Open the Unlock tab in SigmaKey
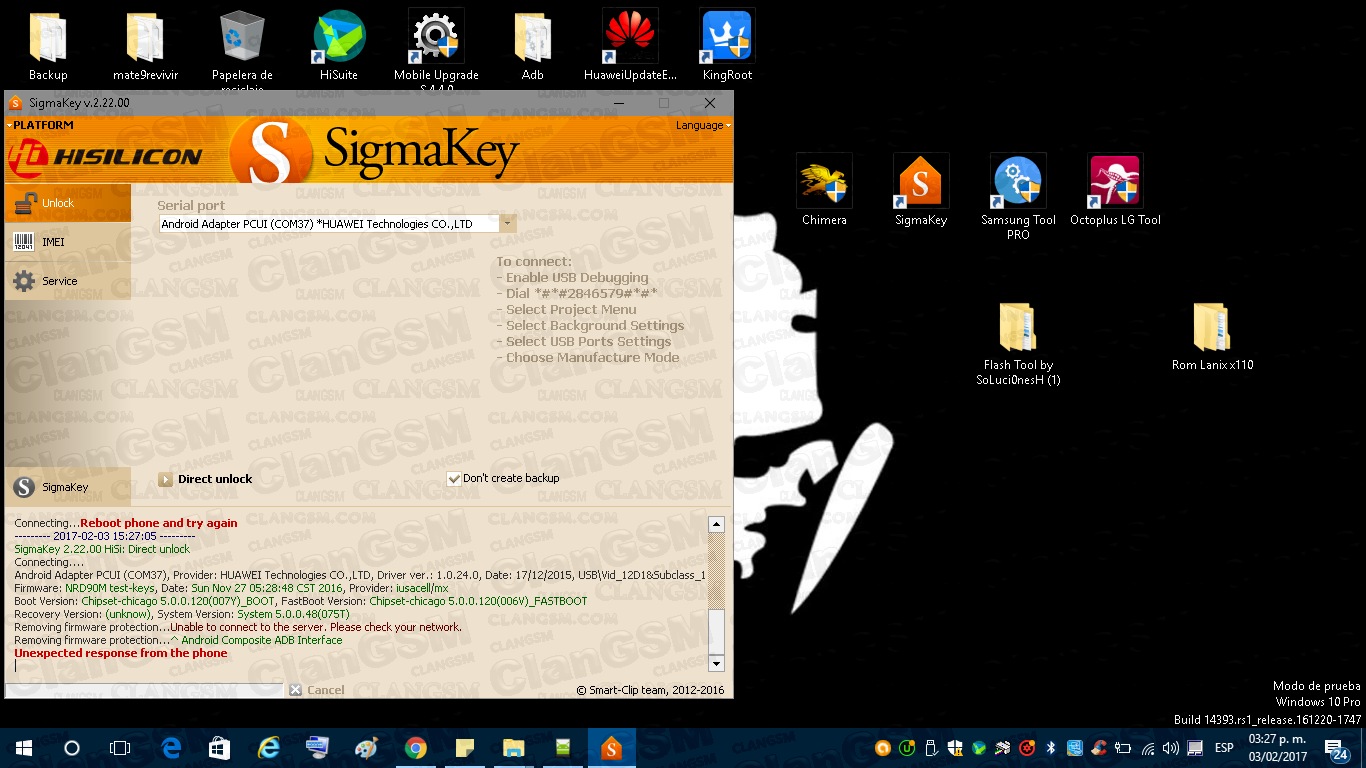 point(67,203)
